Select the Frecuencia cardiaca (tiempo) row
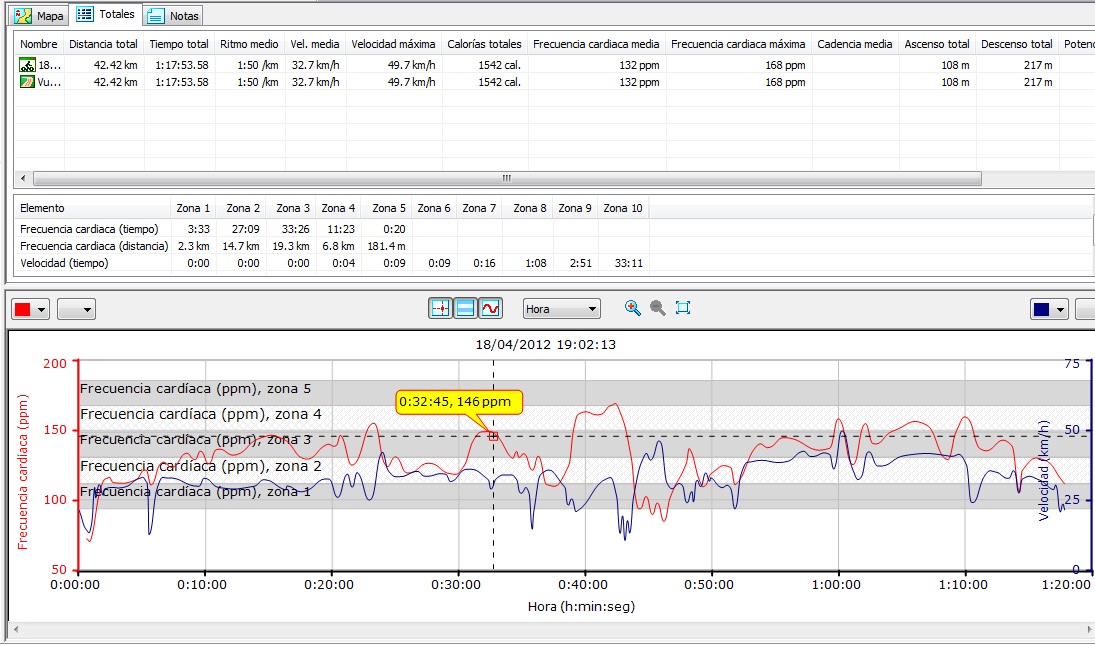This screenshot has height=645, width=1095. [x=332, y=229]
